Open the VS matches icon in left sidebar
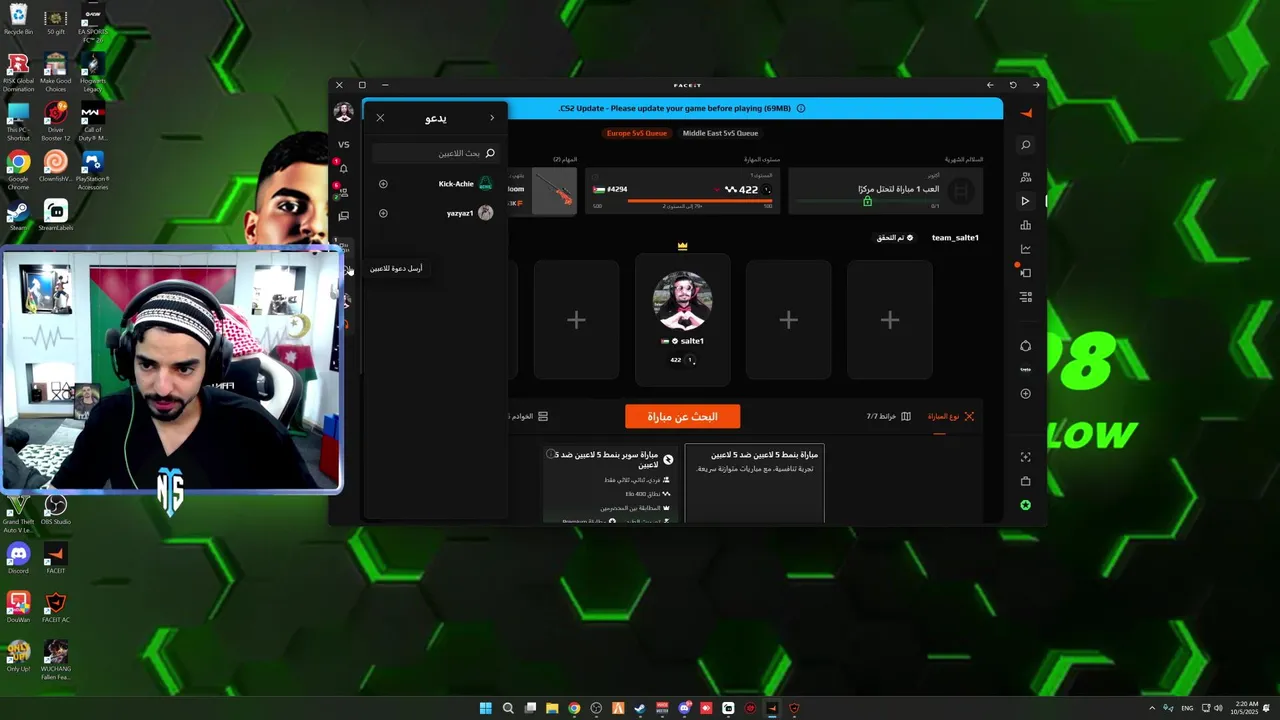This screenshot has height=720, width=1280. (x=343, y=144)
